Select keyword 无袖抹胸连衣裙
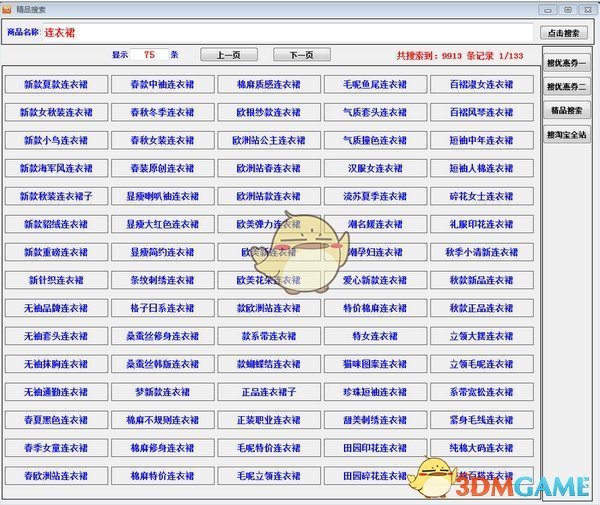The image size is (600, 505). click(x=56, y=363)
